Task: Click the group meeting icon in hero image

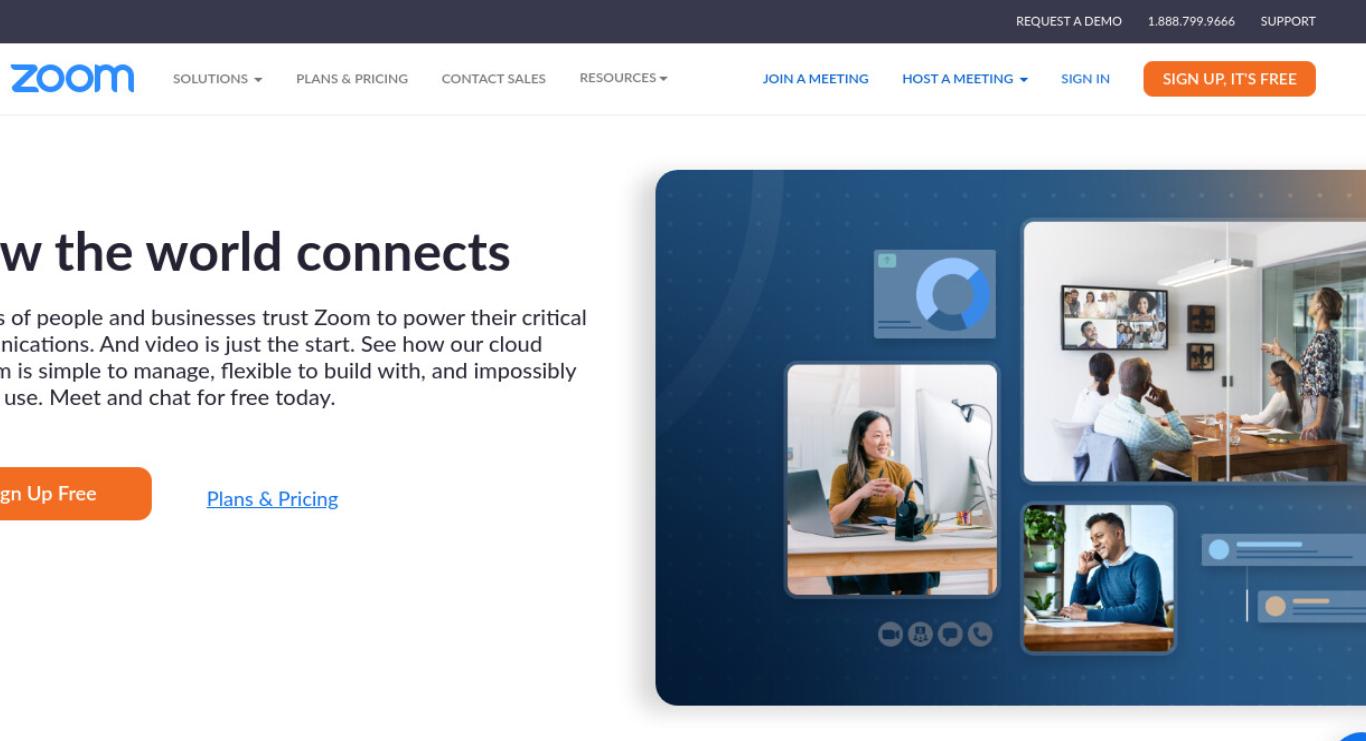Action: point(920,634)
